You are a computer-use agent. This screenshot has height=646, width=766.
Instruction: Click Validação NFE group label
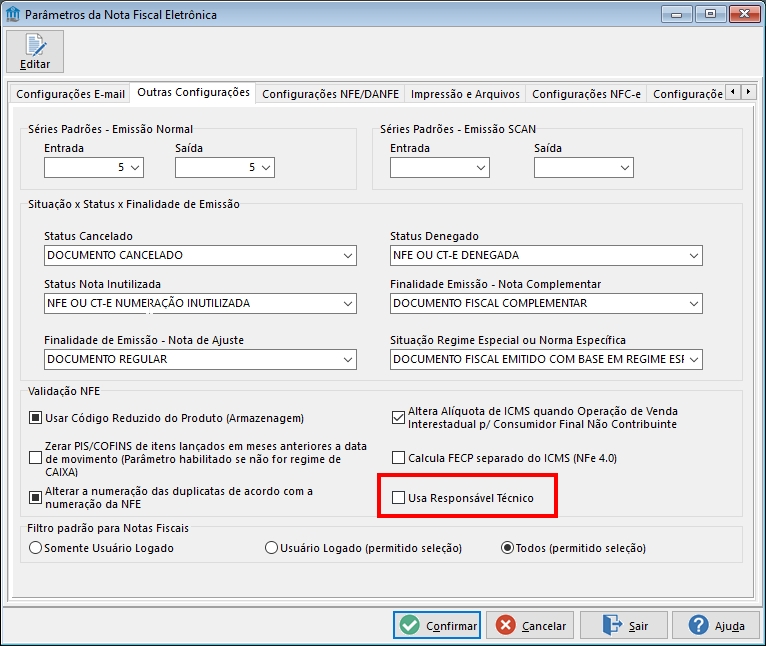coord(64,391)
